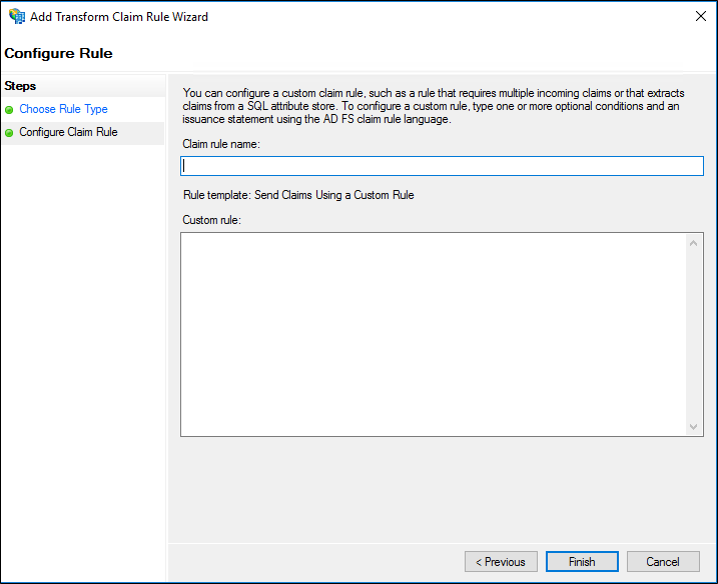Go to the Choose Rule Type step

click(x=63, y=109)
